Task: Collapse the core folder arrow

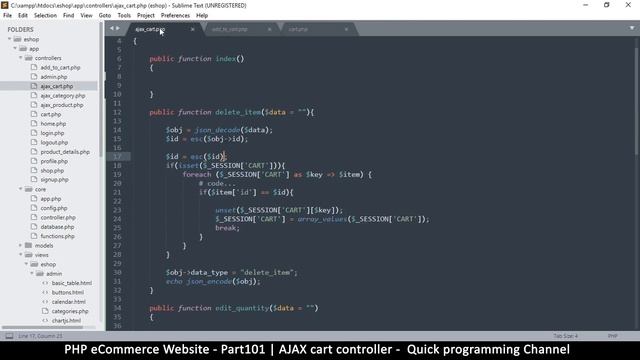Action: click(x=20, y=189)
